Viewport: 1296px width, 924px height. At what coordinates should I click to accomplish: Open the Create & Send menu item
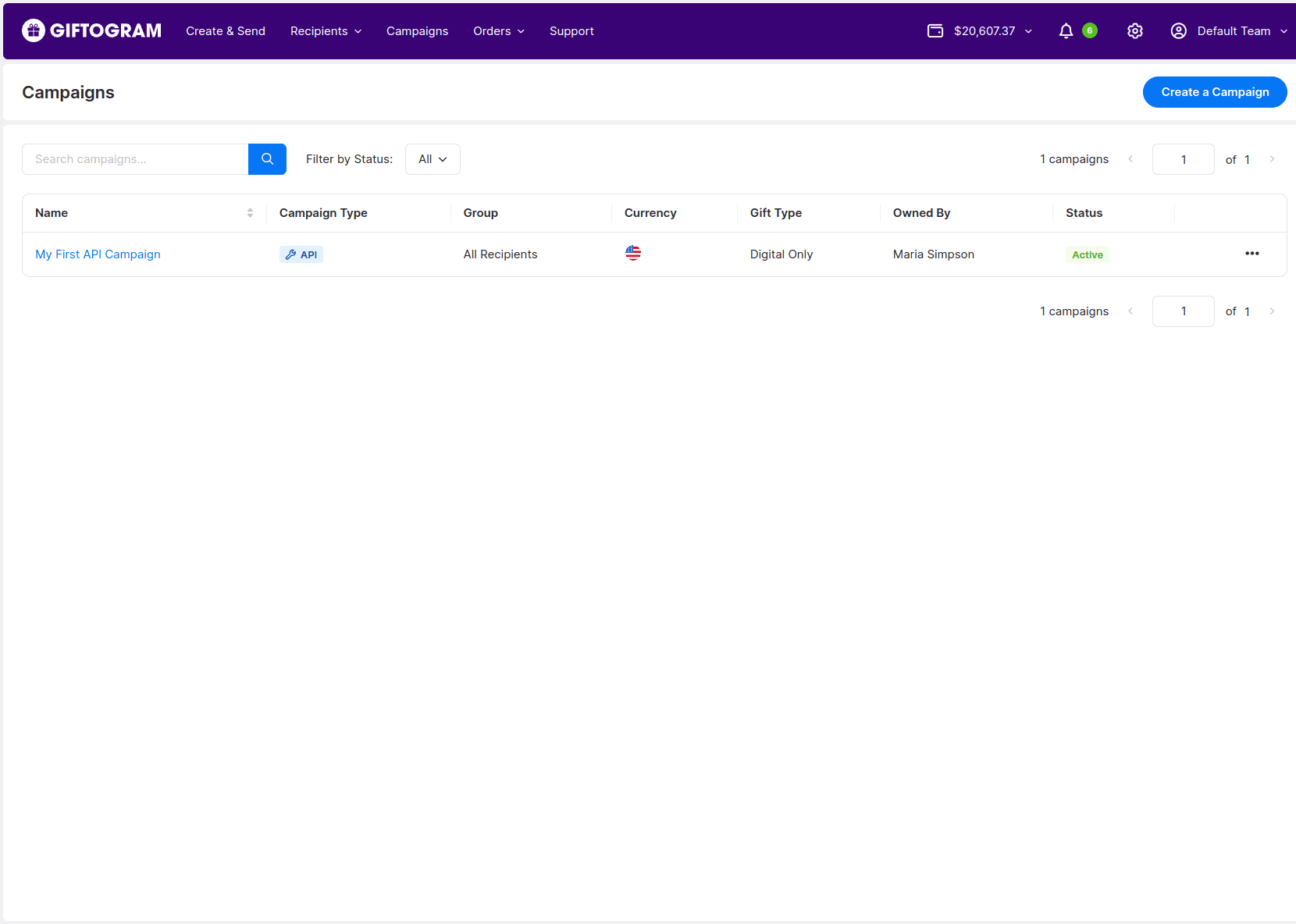(x=226, y=31)
